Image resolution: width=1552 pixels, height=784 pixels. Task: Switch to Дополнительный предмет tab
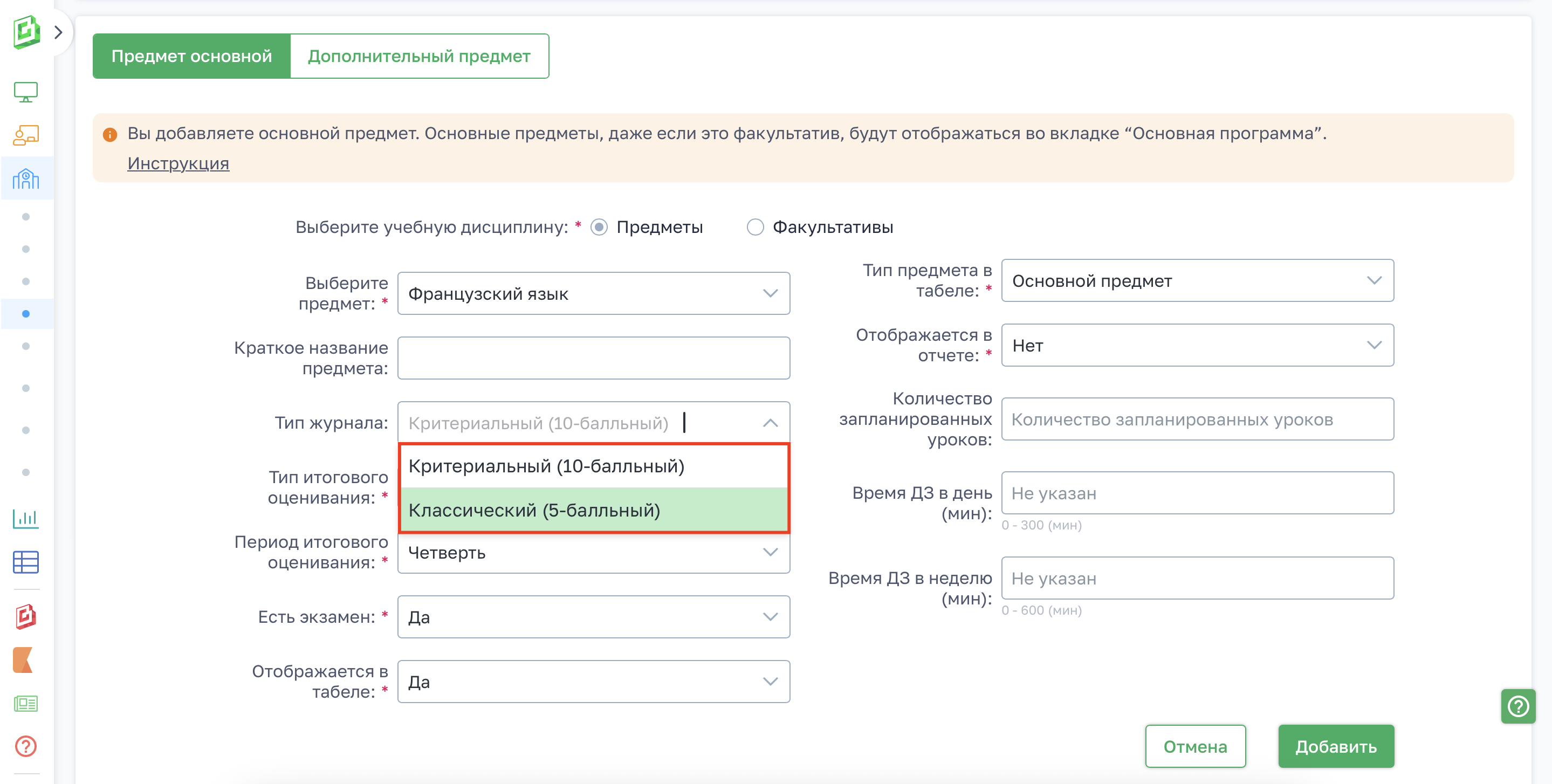[x=418, y=56]
